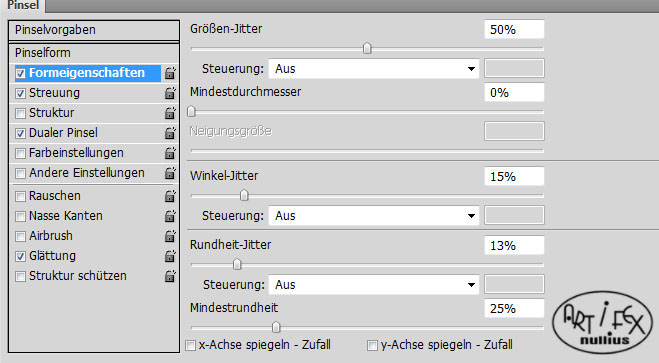Screen dimensions: 659x363
Task: Open Steuerung dropdown under Größen-Jitter
Action: [x=374, y=68]
